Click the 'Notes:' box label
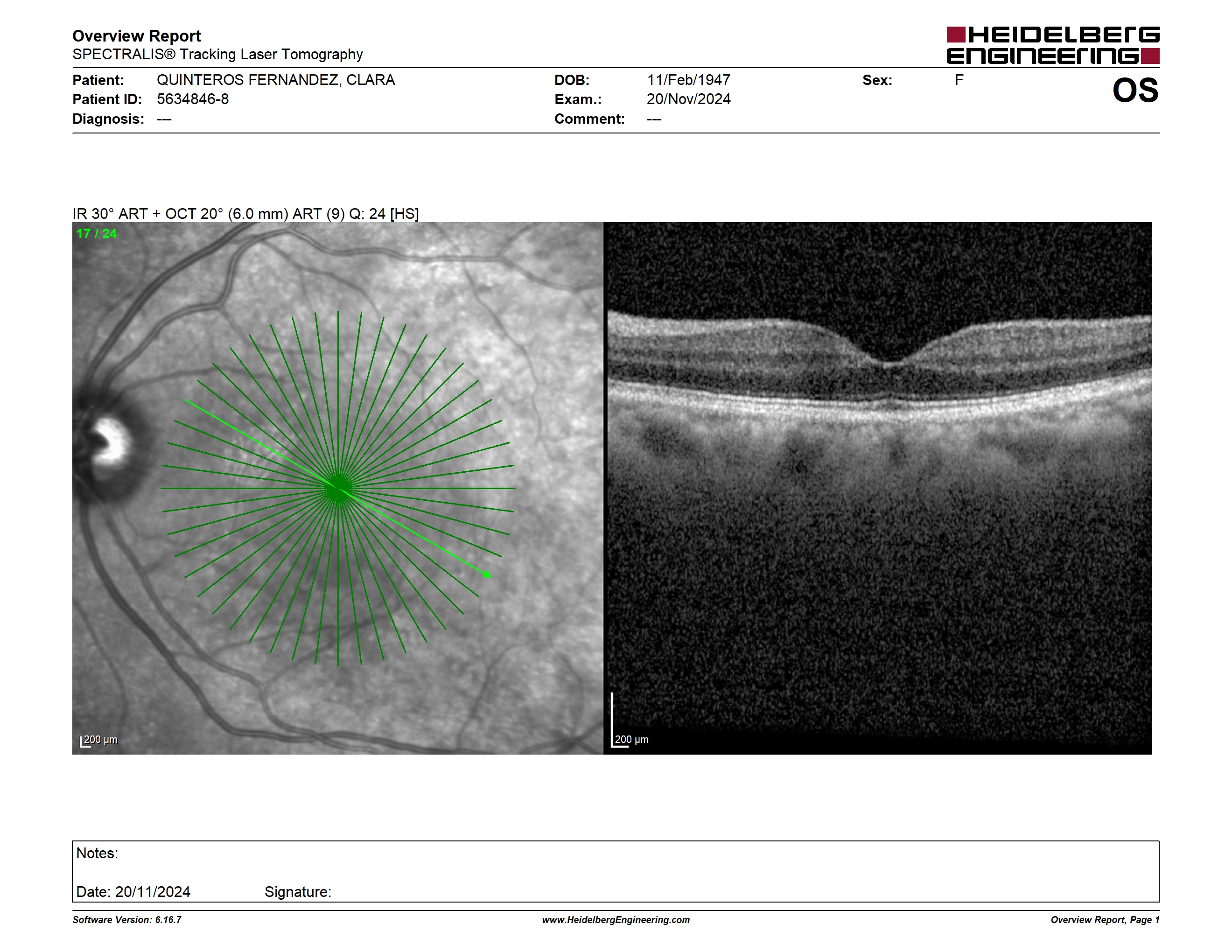 [97, 854]
